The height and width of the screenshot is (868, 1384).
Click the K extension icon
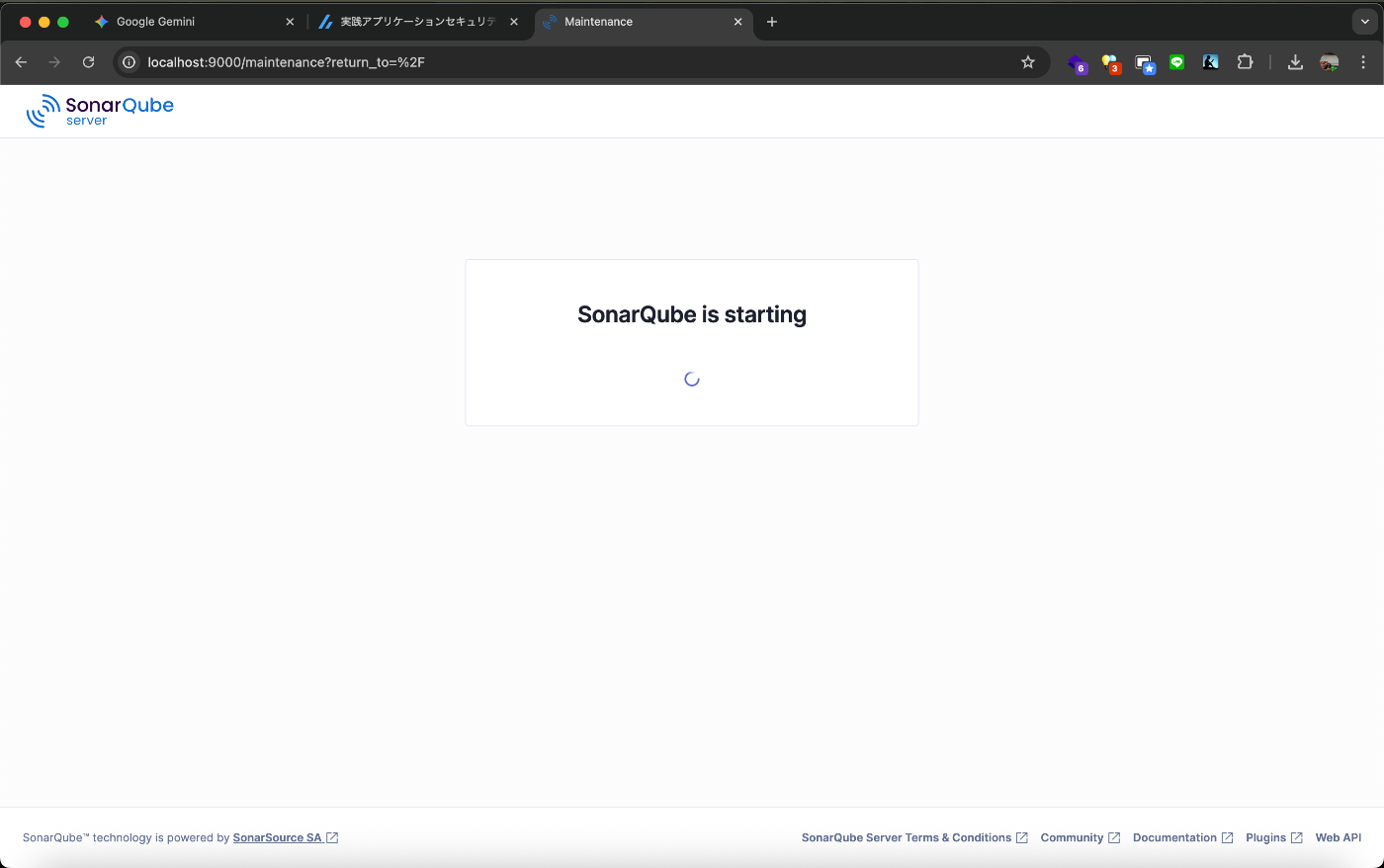pos(1211,62)
